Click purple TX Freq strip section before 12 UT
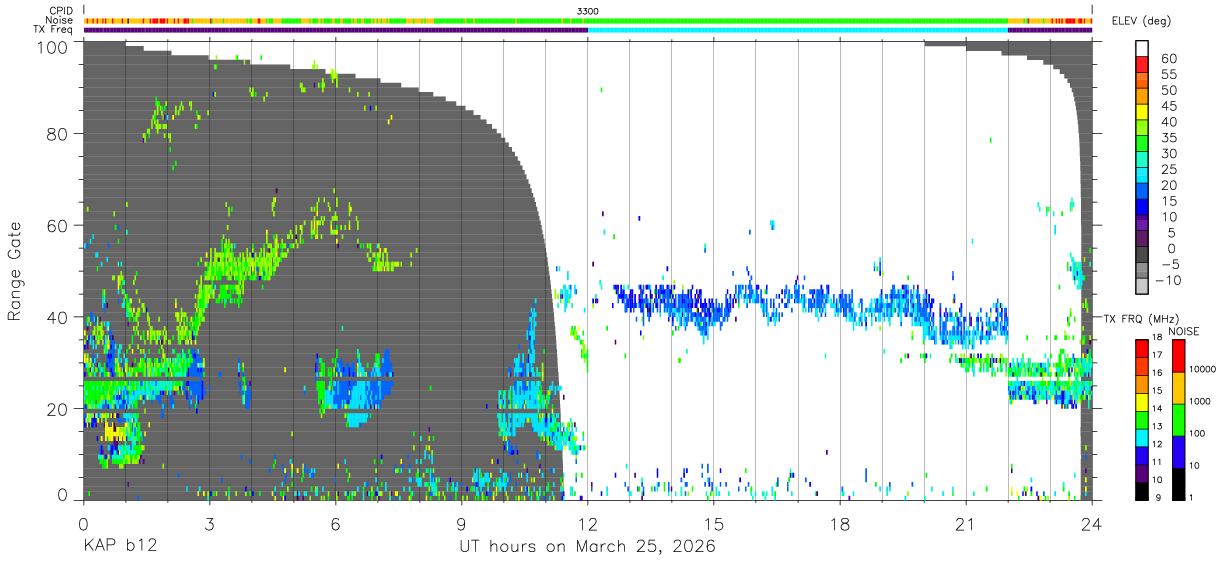1228x567 pixels. pyautogui.click(x=336, y=30)
